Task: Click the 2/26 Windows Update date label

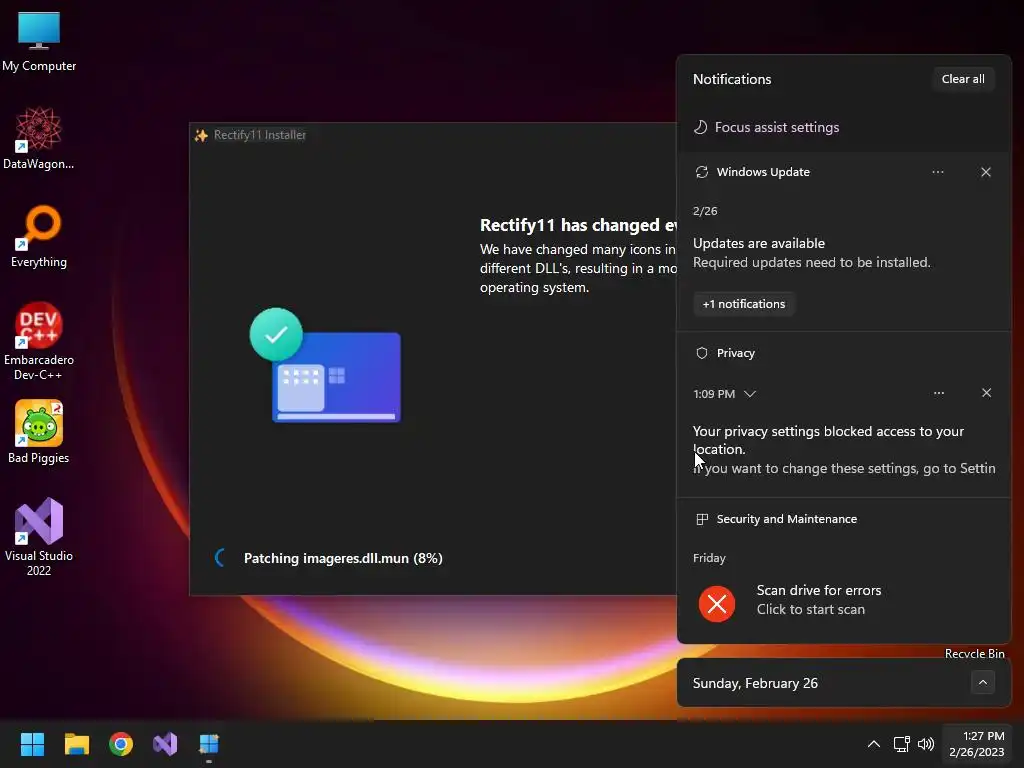Action: [x=705, y=211]
